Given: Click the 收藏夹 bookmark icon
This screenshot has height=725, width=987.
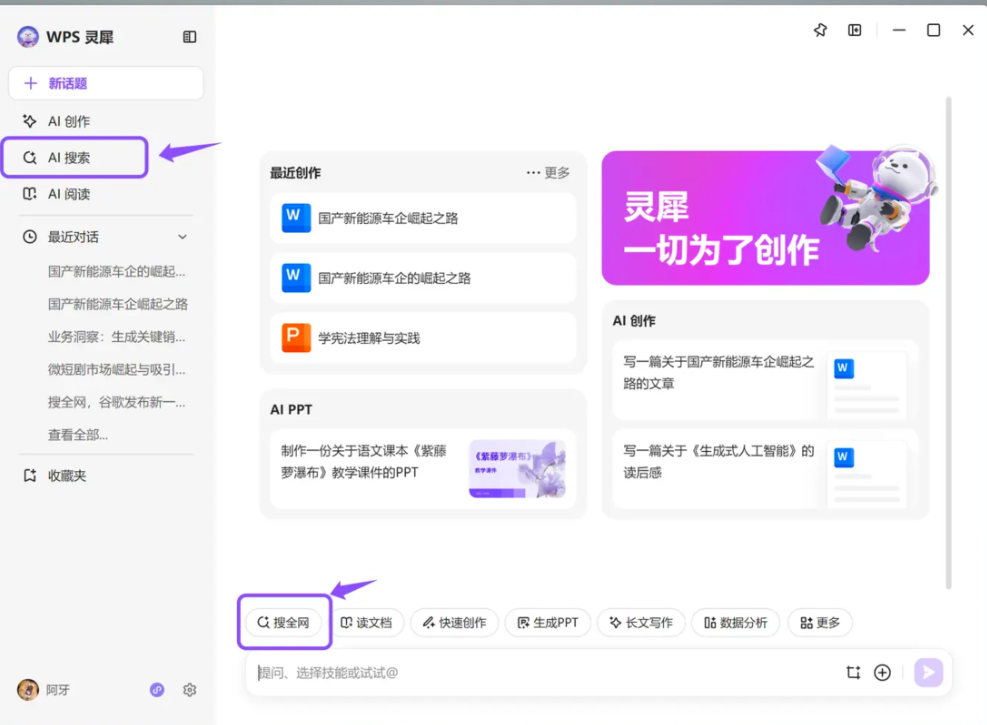Looking at the screenshot, I should pyautogui.click(x=30, y=476).
